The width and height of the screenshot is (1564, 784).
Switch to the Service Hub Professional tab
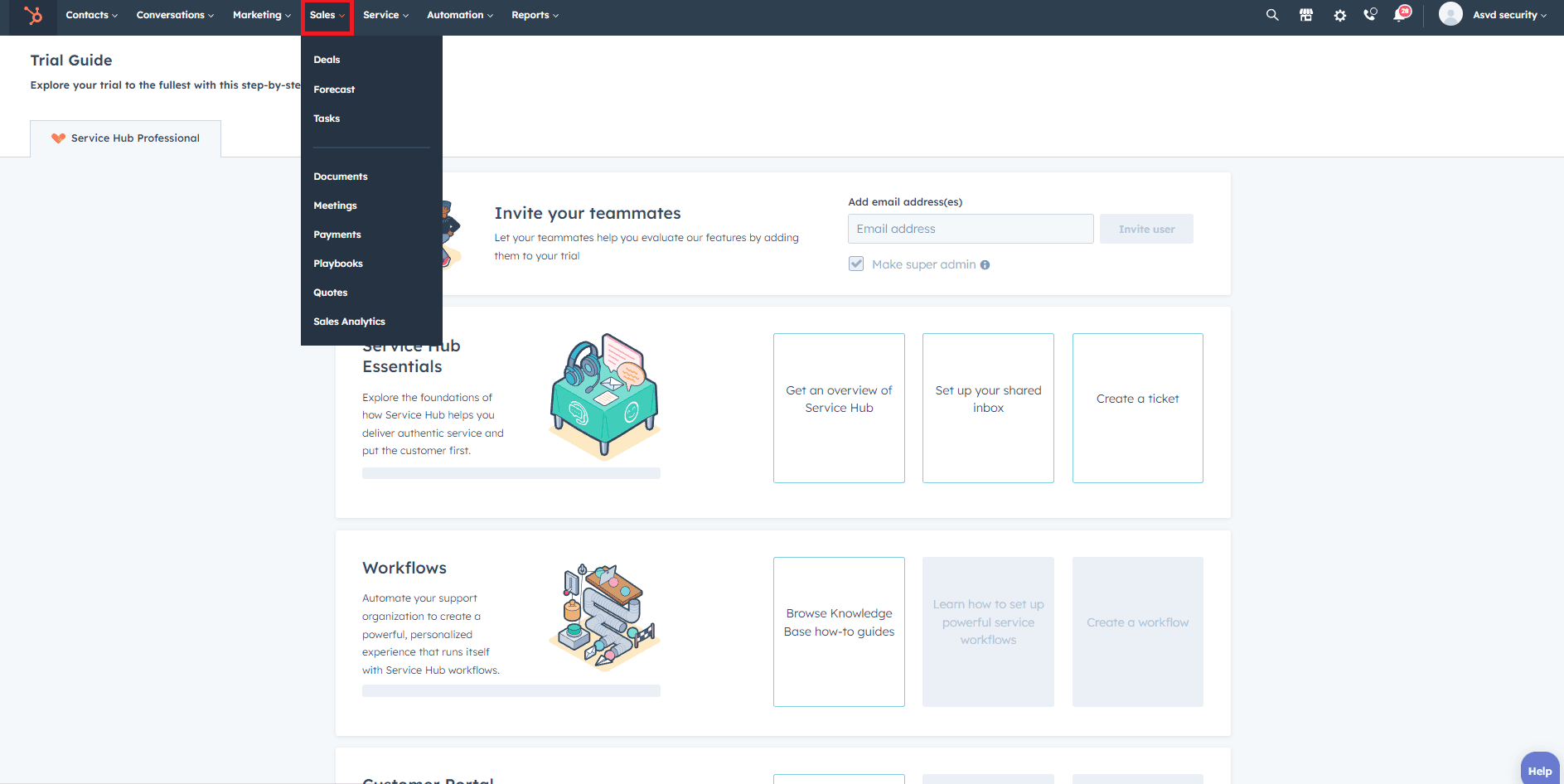pos(125,138)
